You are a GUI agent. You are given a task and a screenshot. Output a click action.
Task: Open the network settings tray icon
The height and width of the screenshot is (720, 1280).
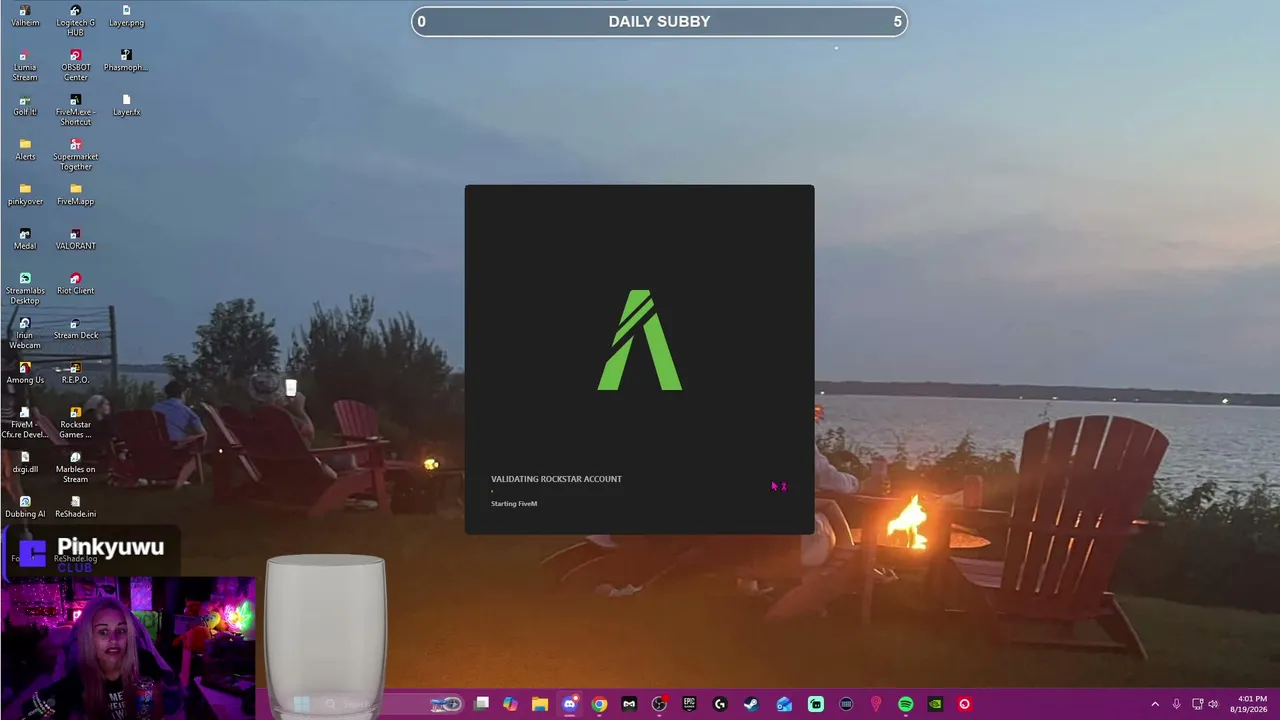point(1197,704)
